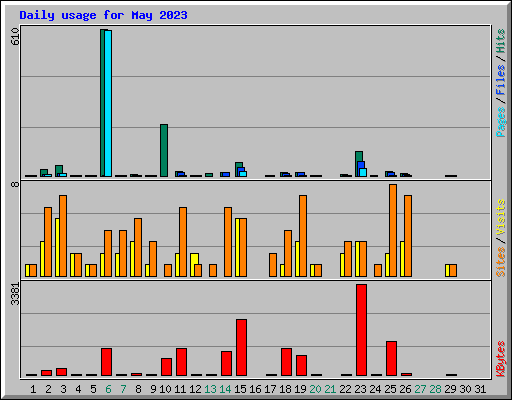Select the red KBytes bar for day 10
The width and height of the screenshot is (512, 400).
(x=166, y=367)
